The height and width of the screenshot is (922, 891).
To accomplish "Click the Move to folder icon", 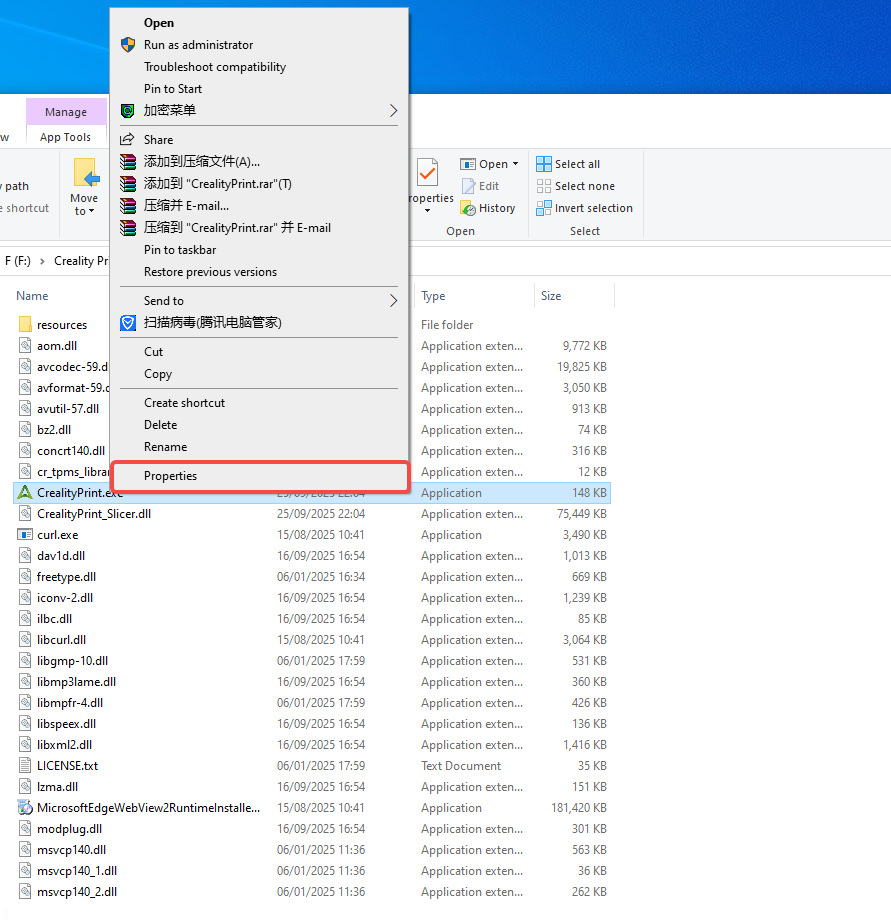I will click(x=86, y=173).
